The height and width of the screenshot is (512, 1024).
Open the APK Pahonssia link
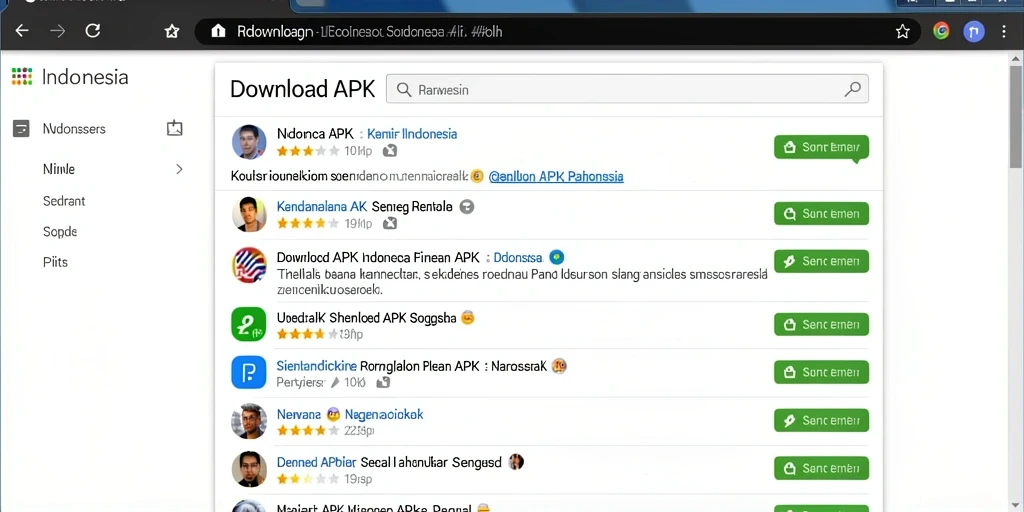556,176
